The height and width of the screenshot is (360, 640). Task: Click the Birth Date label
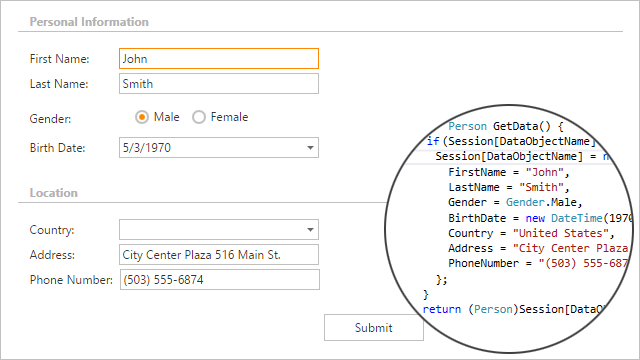pyautogui.click(x=58, y=148)
